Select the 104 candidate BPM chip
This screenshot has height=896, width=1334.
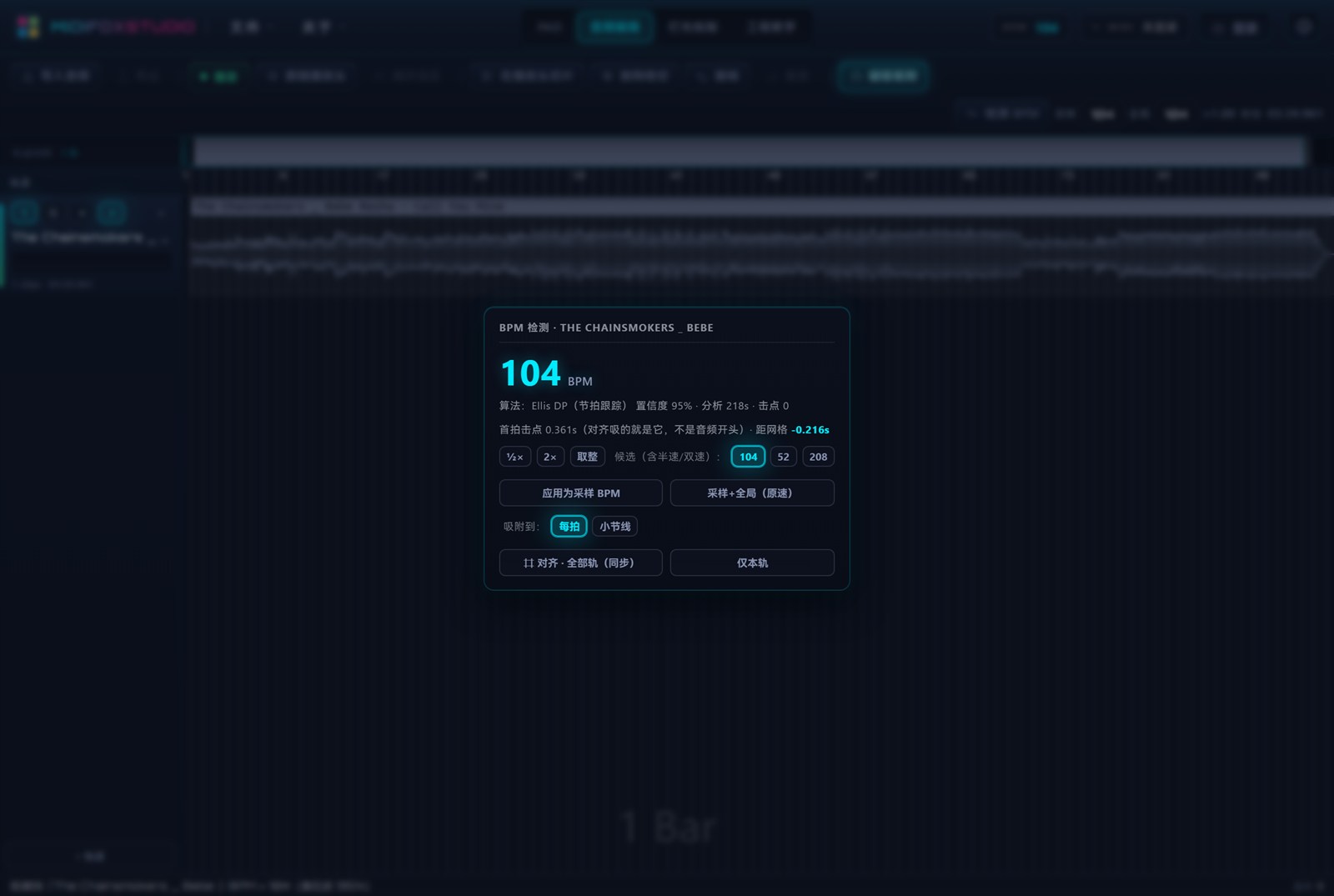click(x=748, y=457)
